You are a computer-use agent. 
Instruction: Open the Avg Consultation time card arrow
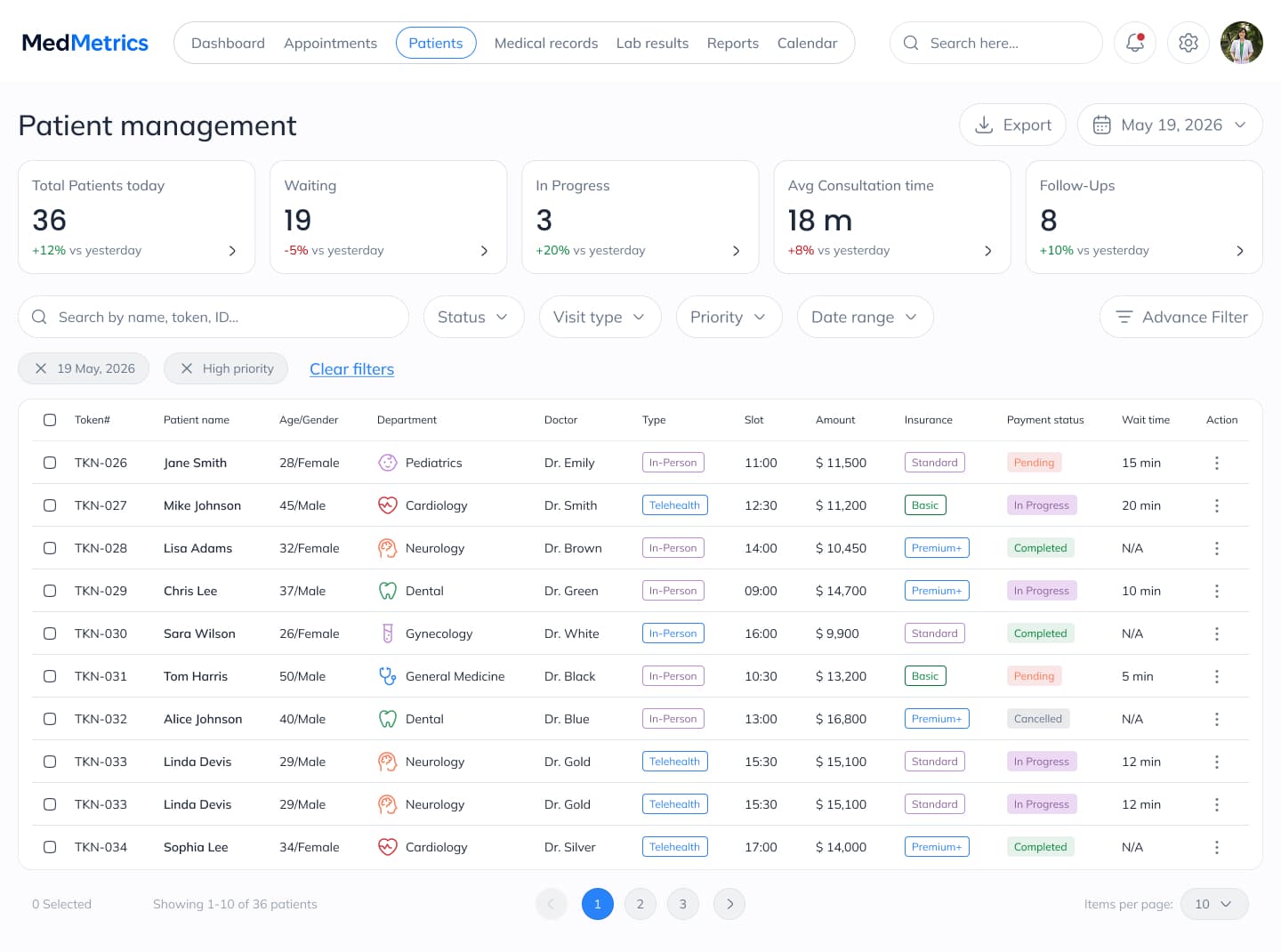[987, 251]
